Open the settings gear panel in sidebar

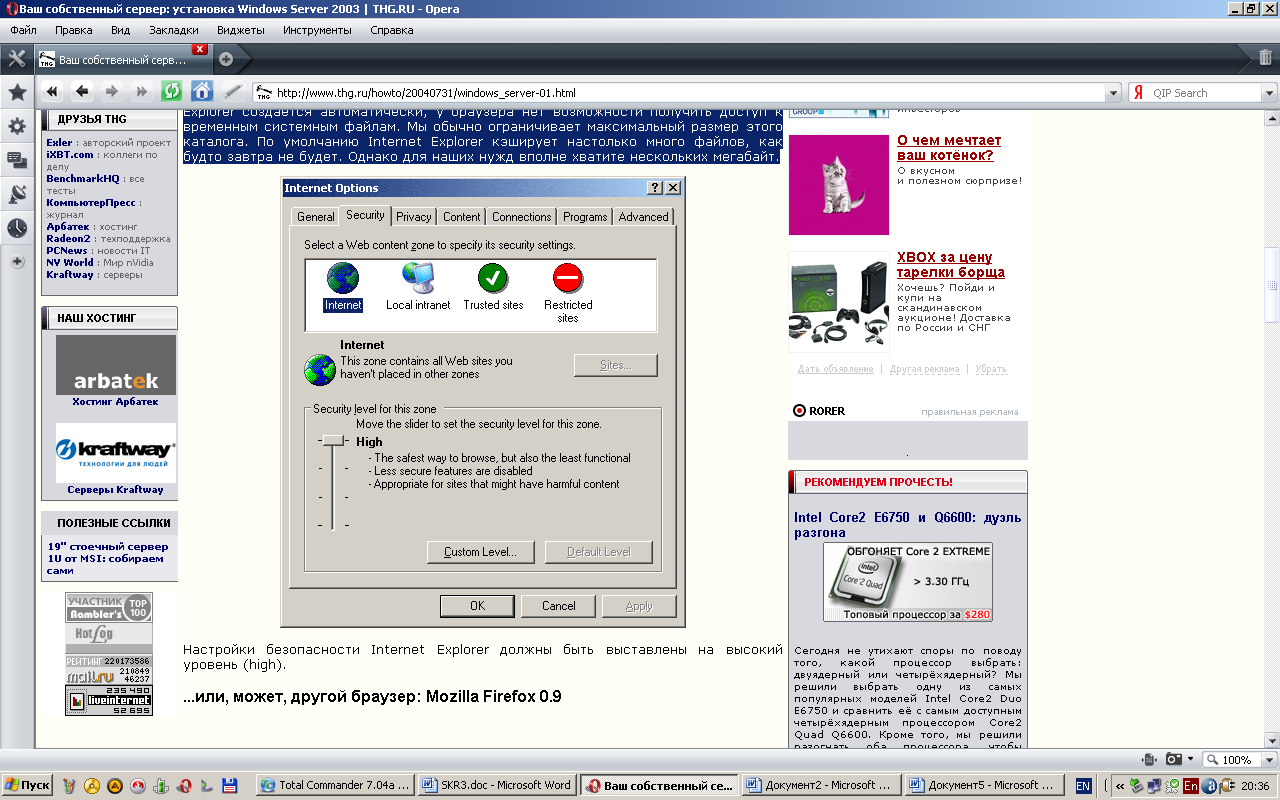(x=17, y=126)
